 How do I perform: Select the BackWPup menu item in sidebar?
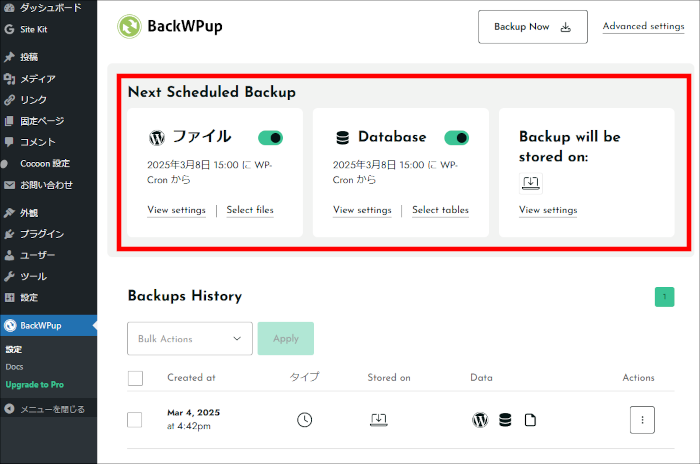coord(48,326)
